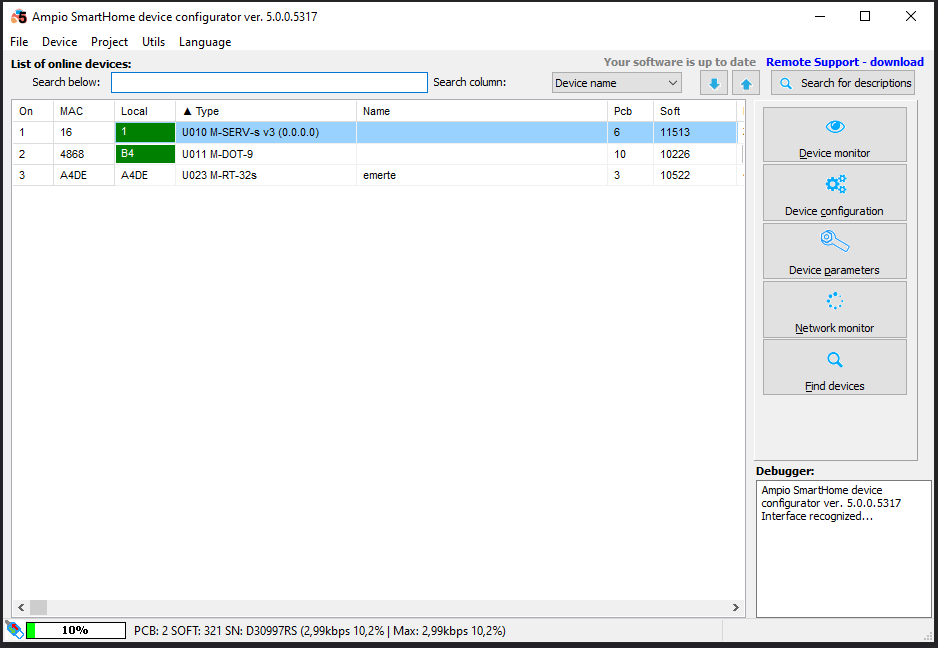Click magnifier icon in Search for descriptions
Screen dimensions: 938x648
click(786, 83)
